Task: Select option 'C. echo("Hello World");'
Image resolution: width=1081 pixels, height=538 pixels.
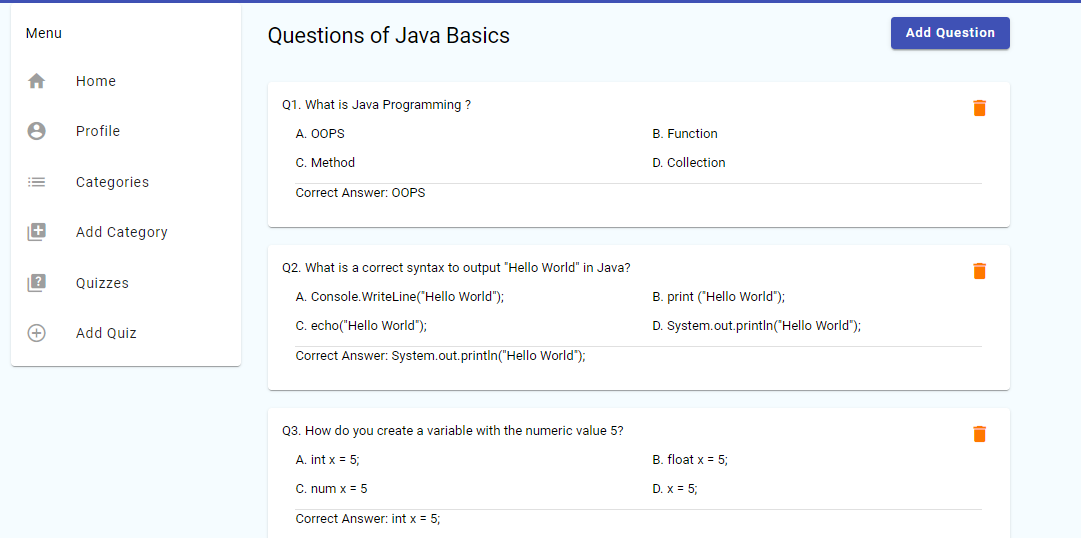Action: [x=361, y=326]
